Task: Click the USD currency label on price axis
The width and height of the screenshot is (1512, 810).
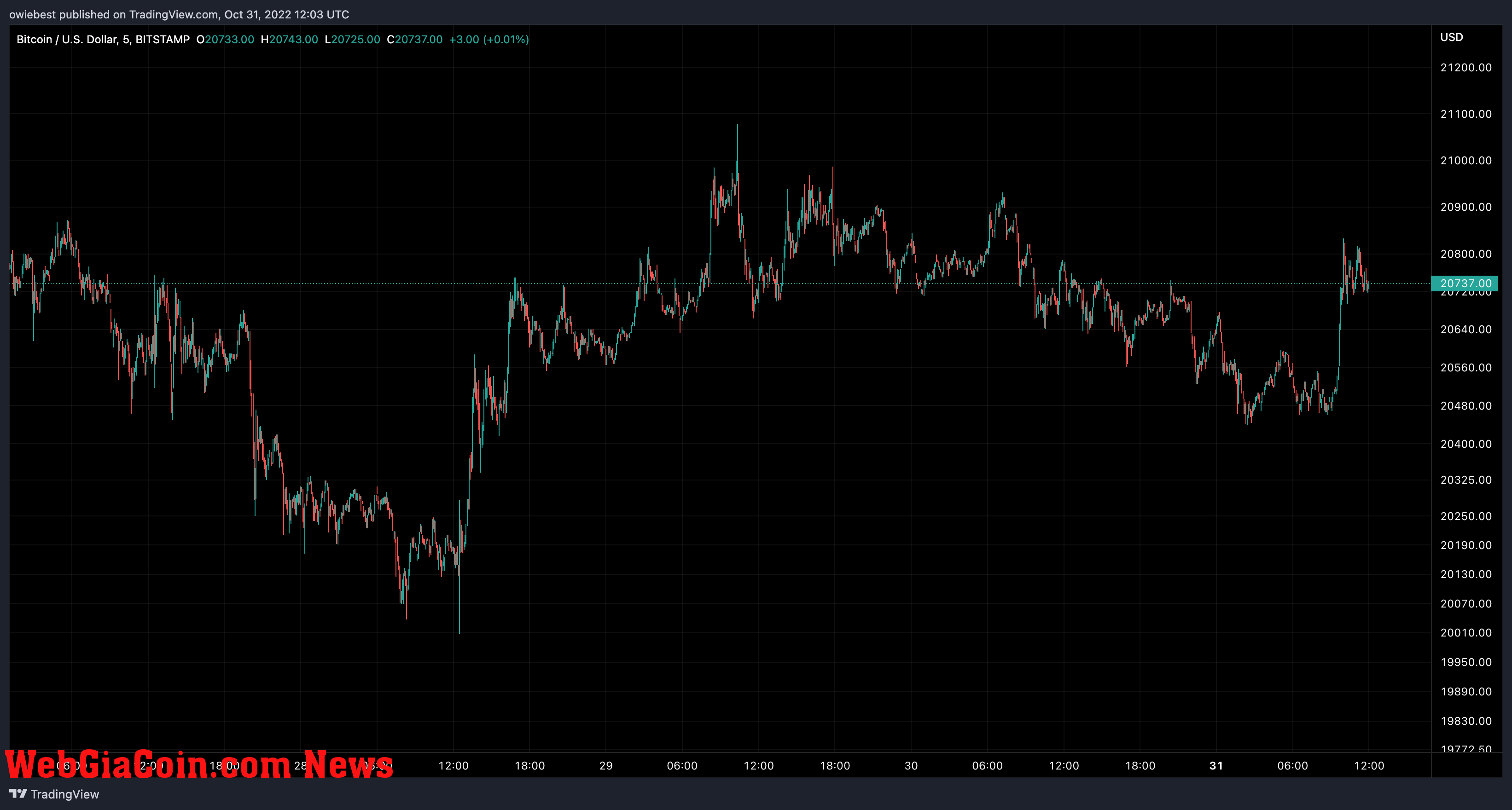Action: click(1451, 37)
